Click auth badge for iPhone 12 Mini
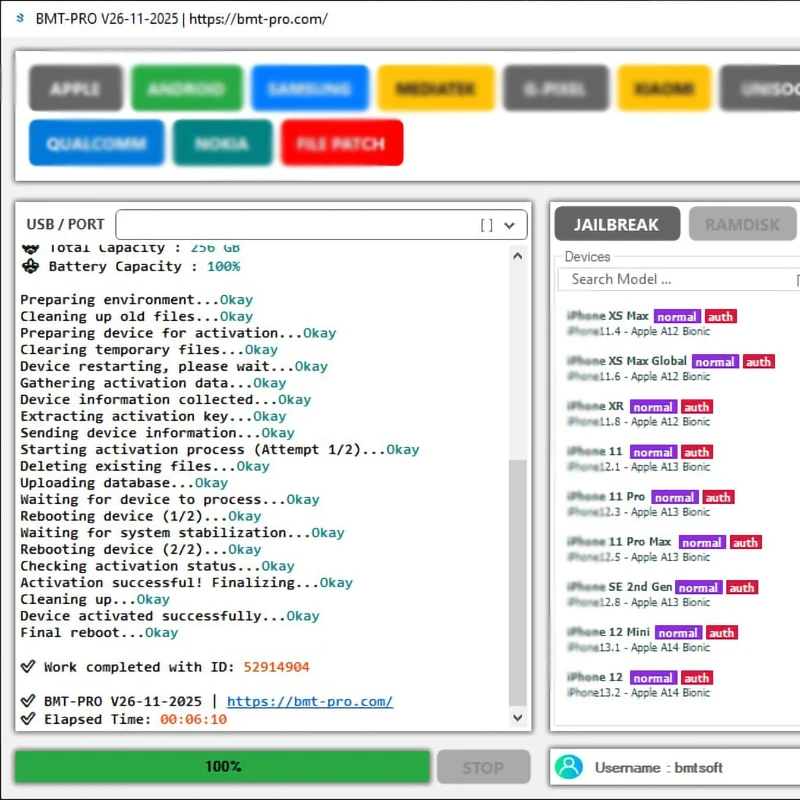800x800 pixels. [721, 633]
